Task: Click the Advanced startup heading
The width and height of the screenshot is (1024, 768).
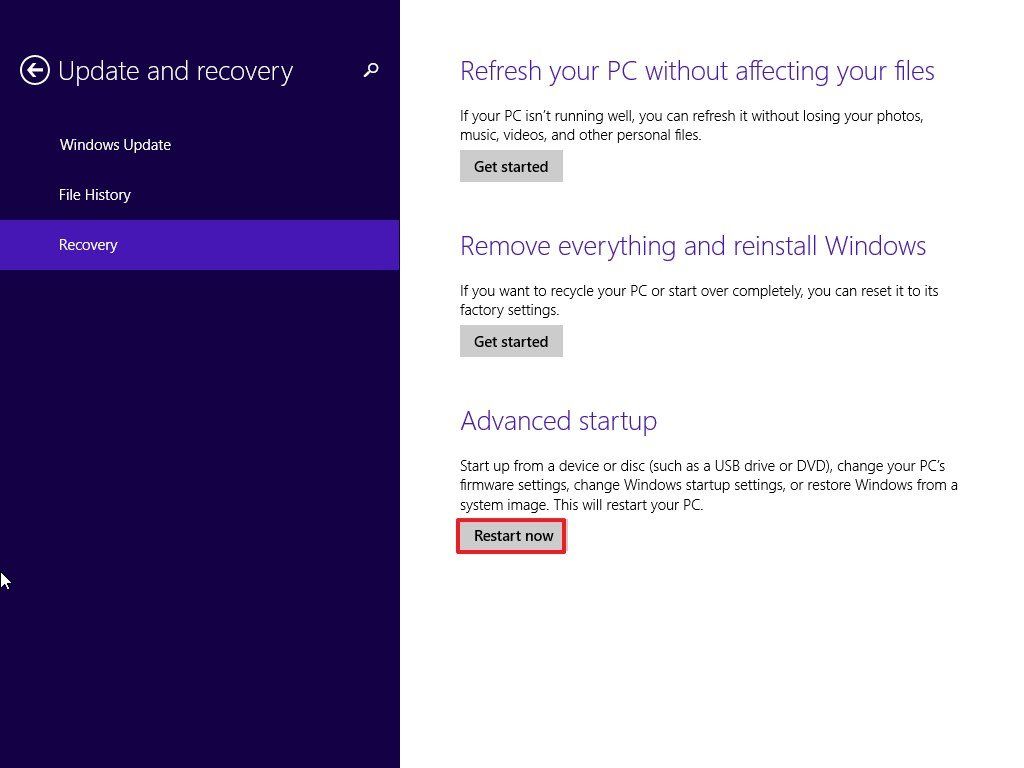Action: click(x=558, y=421)
